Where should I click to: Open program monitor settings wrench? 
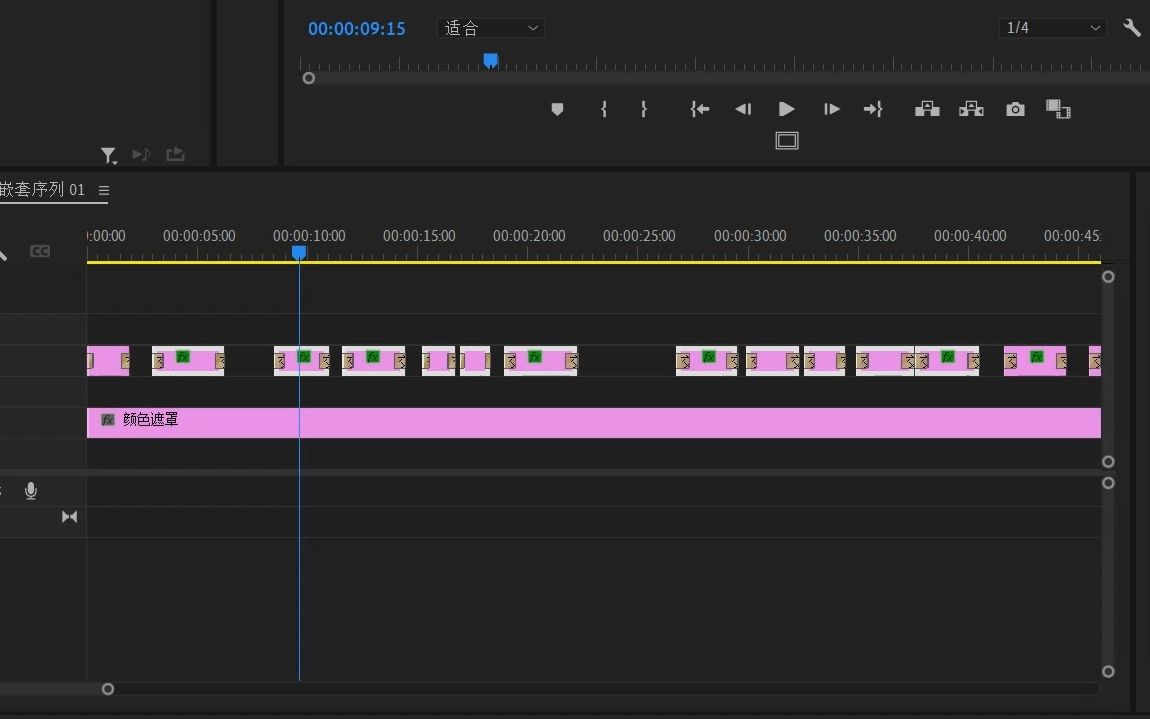(1132, 28)
